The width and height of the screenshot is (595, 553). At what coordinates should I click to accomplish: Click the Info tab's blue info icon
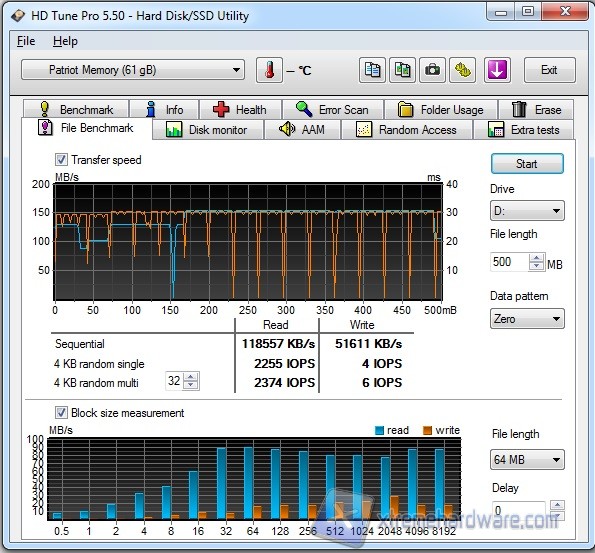click(x=151, y=109)
